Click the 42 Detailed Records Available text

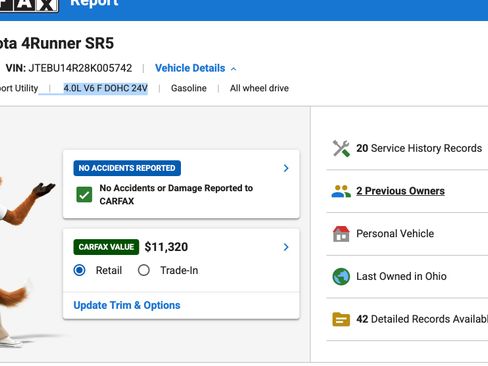[x=422, y=319]
